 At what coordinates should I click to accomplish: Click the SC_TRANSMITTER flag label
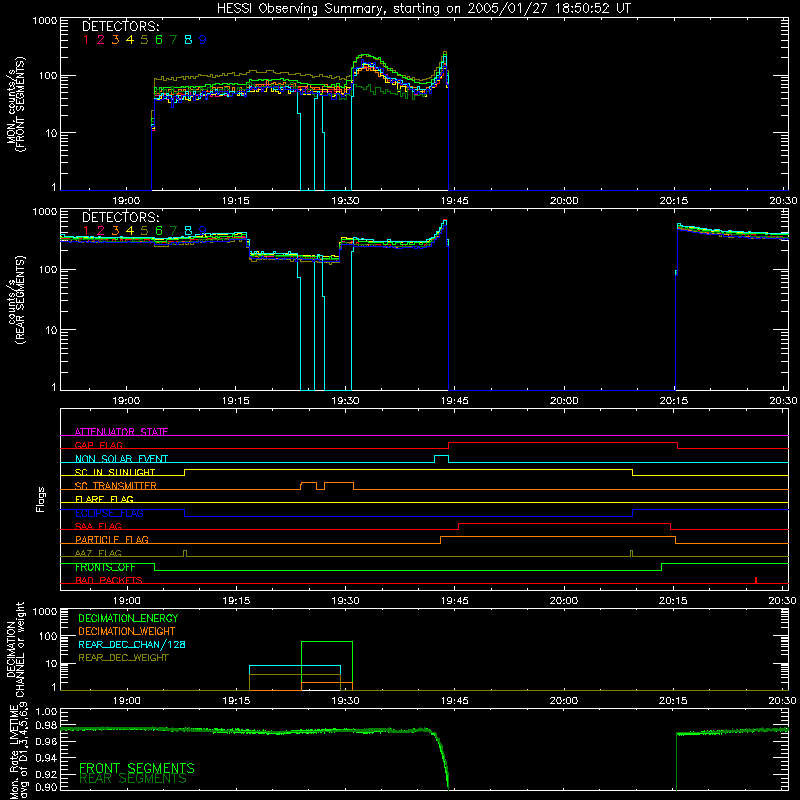(116, 485)
